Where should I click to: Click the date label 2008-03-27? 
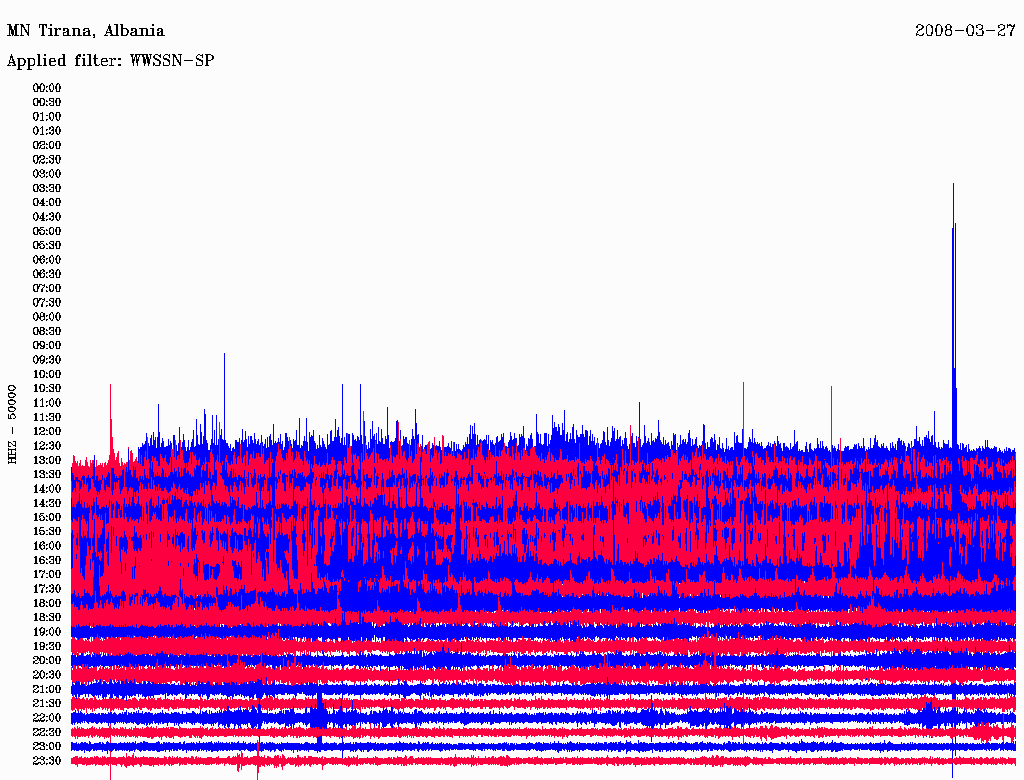pos(965,31)
